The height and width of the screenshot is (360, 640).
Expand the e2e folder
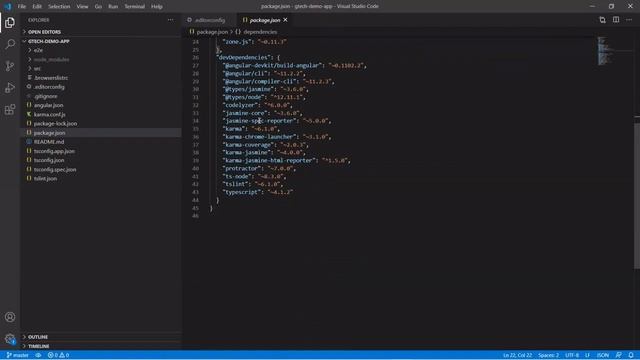38,50
